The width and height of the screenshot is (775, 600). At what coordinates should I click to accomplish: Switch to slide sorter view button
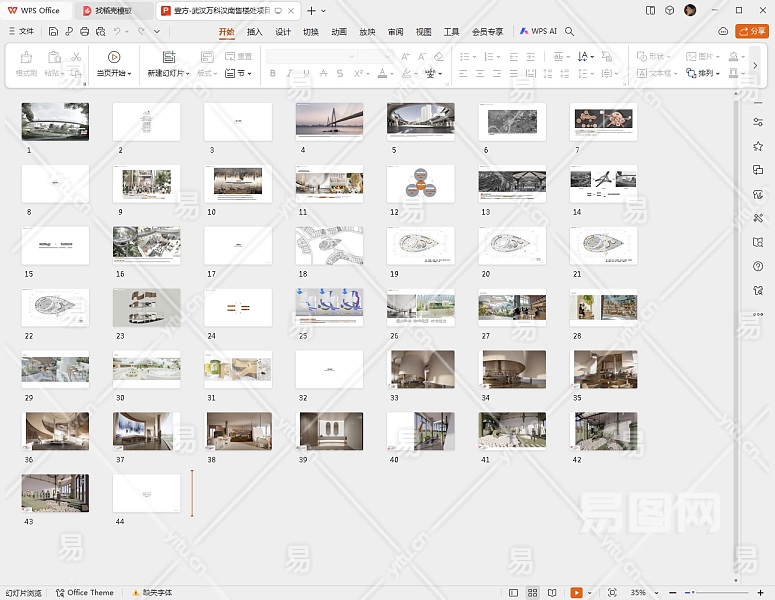(x=533, y=593)
